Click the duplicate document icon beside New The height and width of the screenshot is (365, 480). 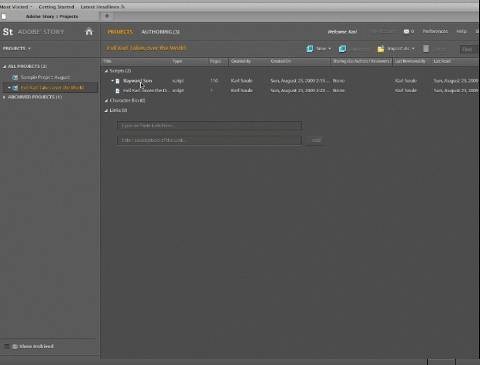342,49
